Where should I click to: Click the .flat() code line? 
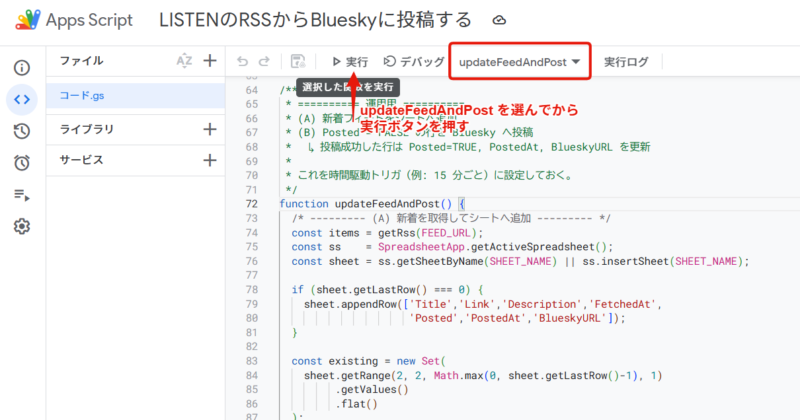click(357, 404)
